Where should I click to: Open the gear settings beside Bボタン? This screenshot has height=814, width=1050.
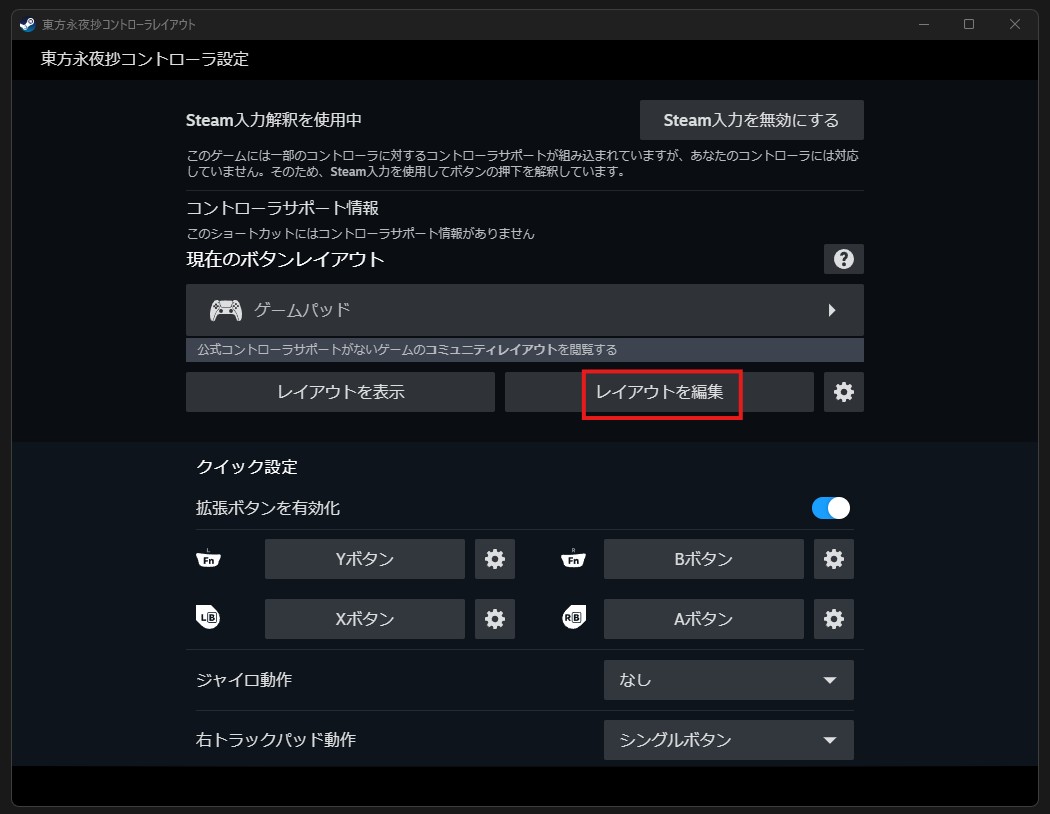tap(833, 559)
